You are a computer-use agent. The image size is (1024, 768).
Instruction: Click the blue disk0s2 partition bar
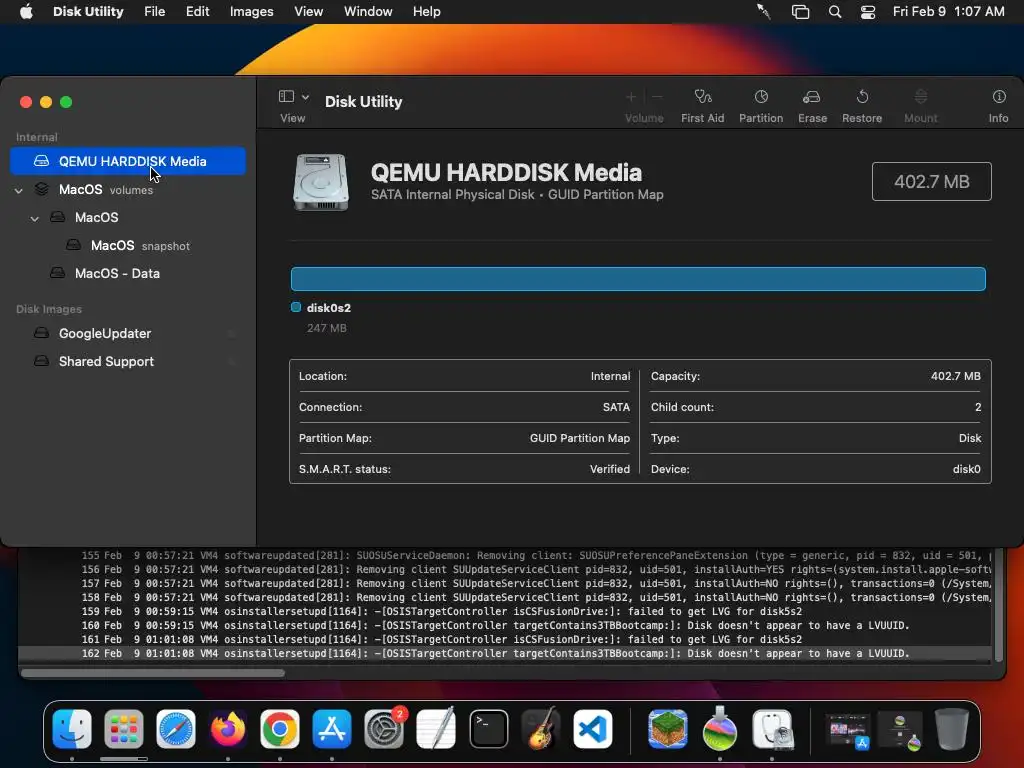point(638,279)
